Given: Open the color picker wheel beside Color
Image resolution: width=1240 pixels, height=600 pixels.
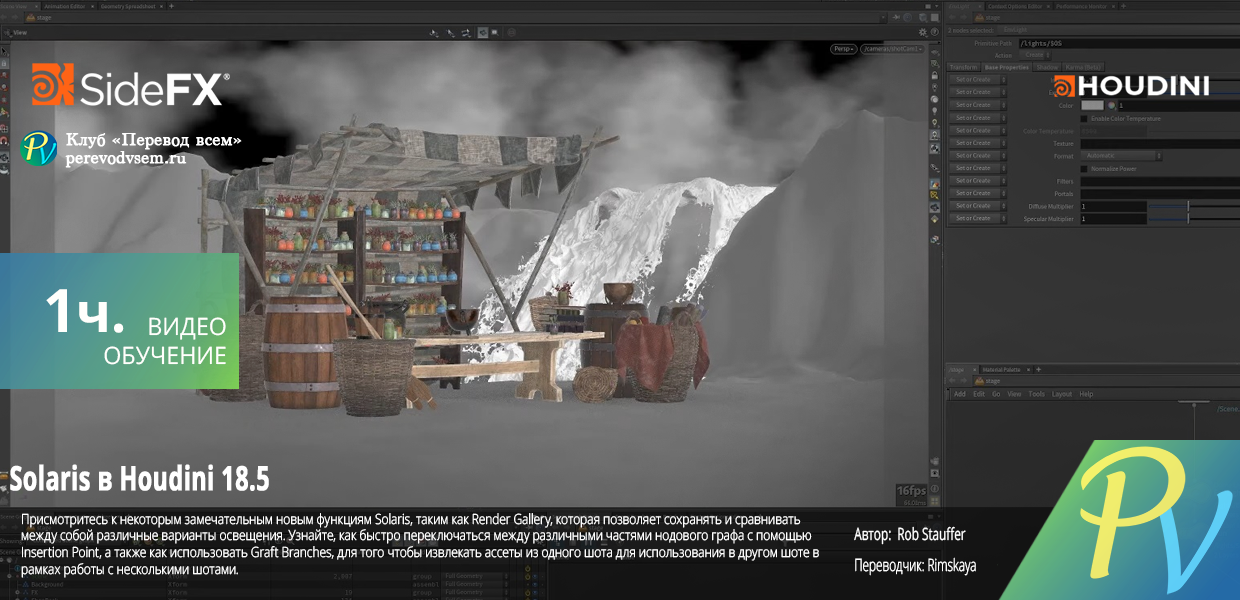Looking at the screenshot, I should tap(1110, 105).
